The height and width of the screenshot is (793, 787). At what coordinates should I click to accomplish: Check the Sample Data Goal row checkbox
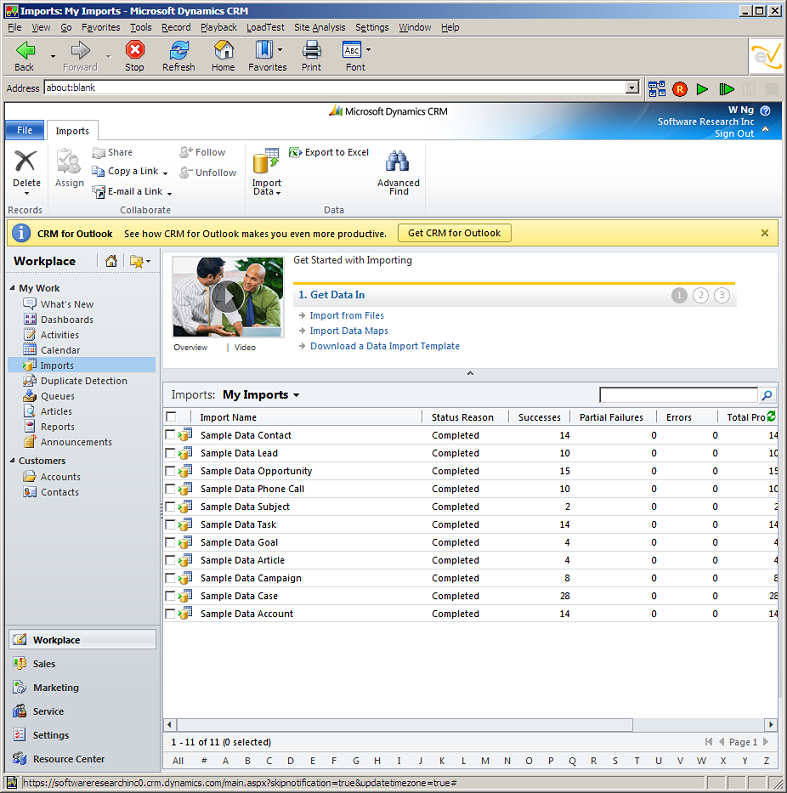point(170,542)
